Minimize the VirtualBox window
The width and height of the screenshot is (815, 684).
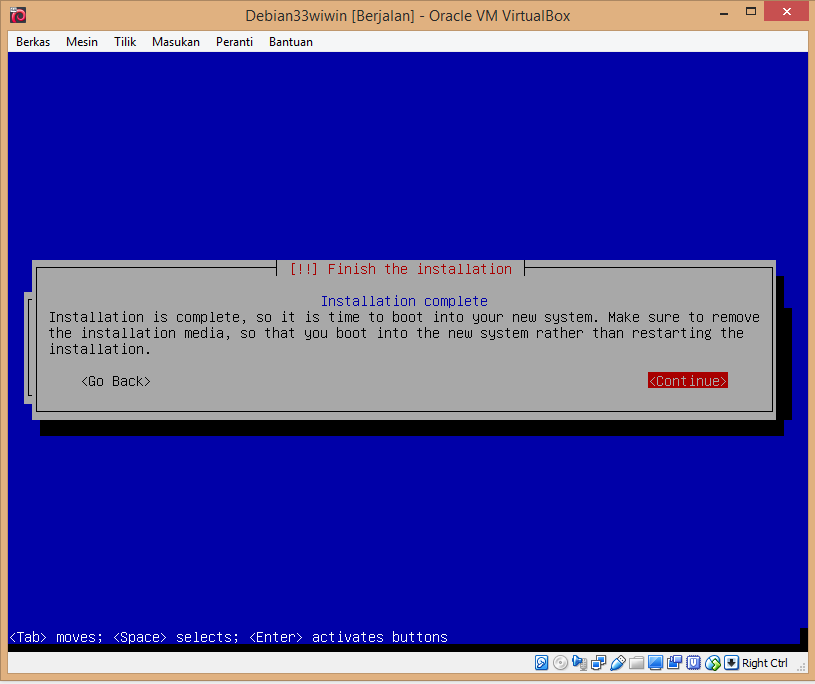point(724,13)
